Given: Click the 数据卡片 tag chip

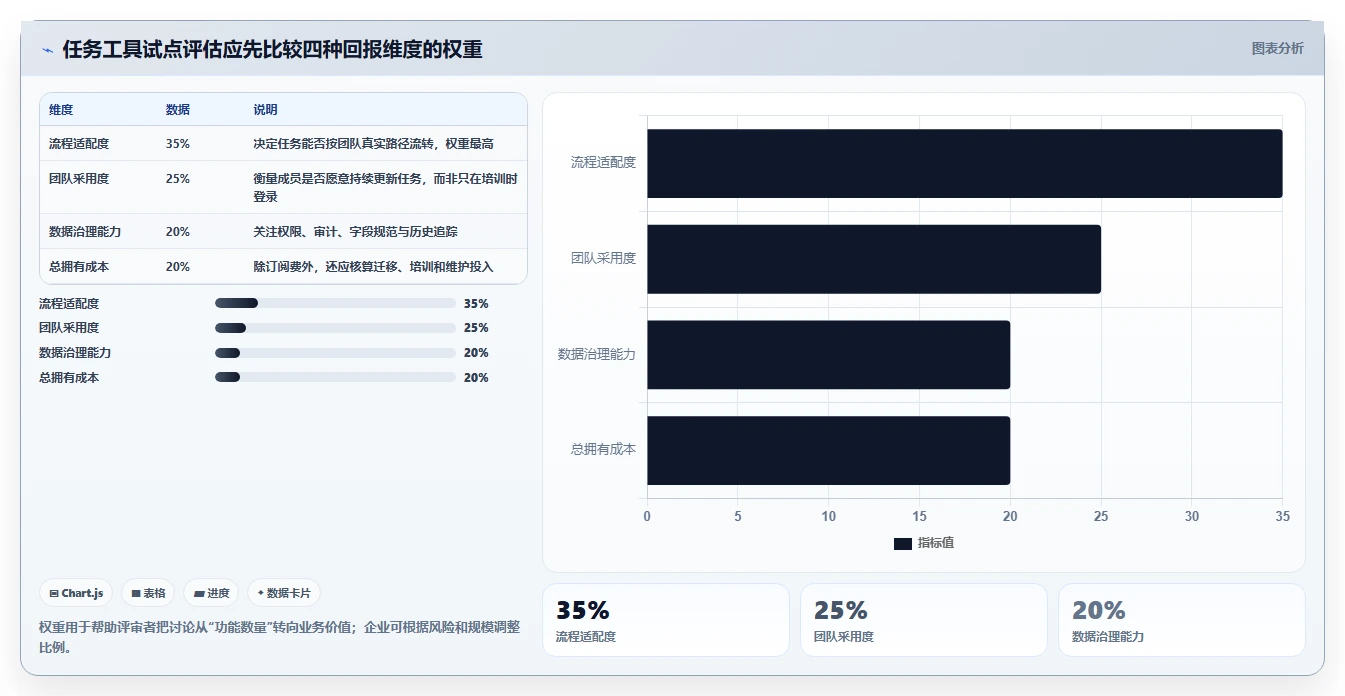Looking at the screenshot, I should coord(284,593).
